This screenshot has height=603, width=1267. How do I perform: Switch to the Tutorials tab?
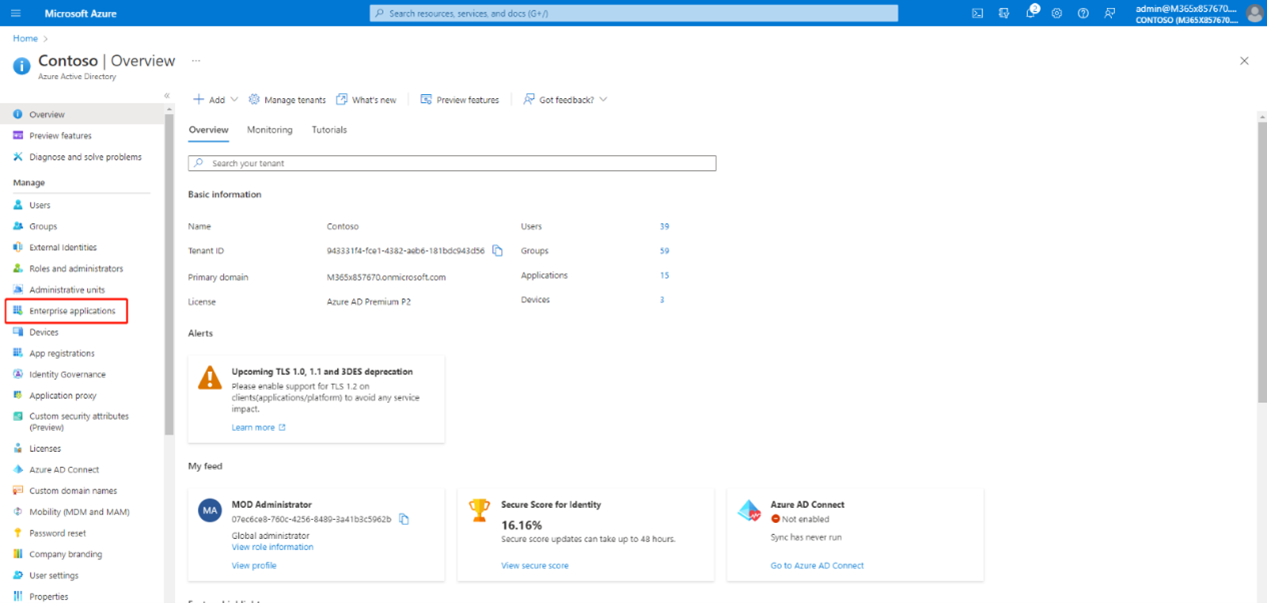pos(329,130)
